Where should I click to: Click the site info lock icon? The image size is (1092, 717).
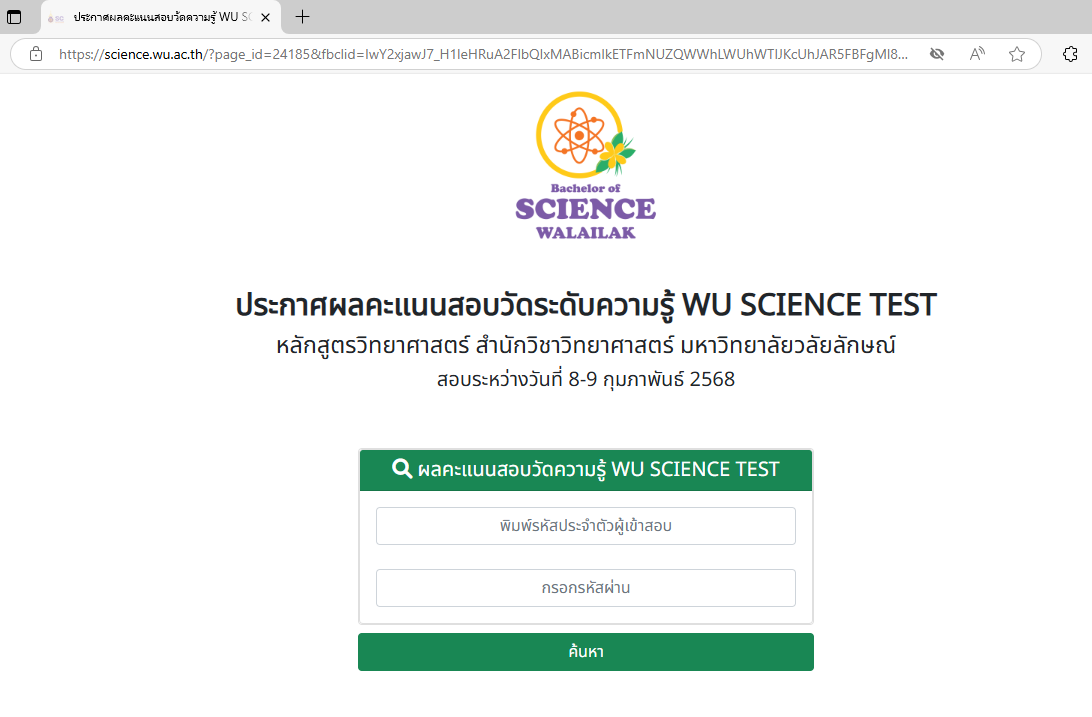36,54
